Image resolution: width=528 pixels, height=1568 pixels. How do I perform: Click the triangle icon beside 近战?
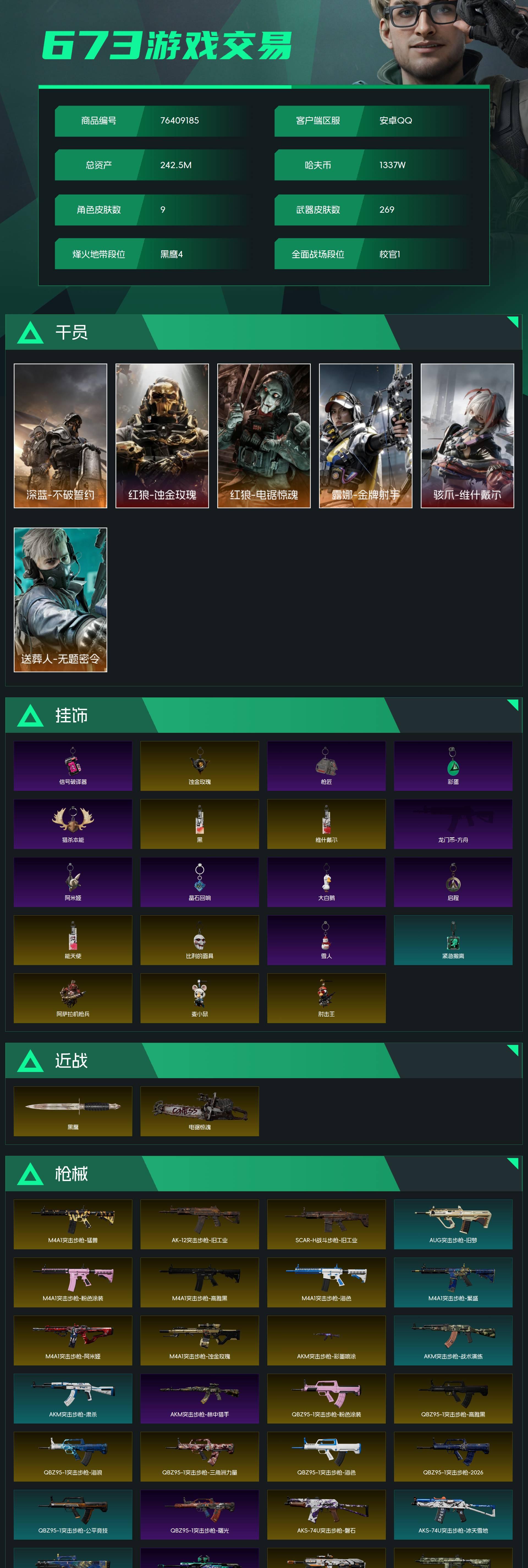pyautogui.click(x=31, y=1061)
